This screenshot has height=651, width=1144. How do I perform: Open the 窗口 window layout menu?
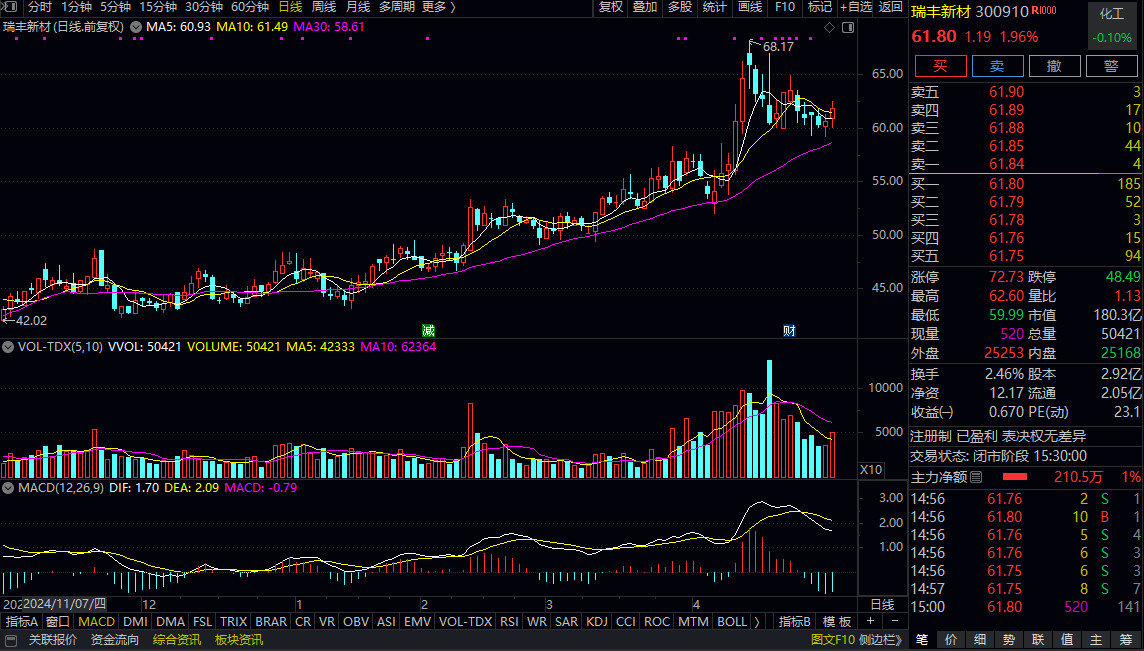pyautogui.click(x=58, y=622)
